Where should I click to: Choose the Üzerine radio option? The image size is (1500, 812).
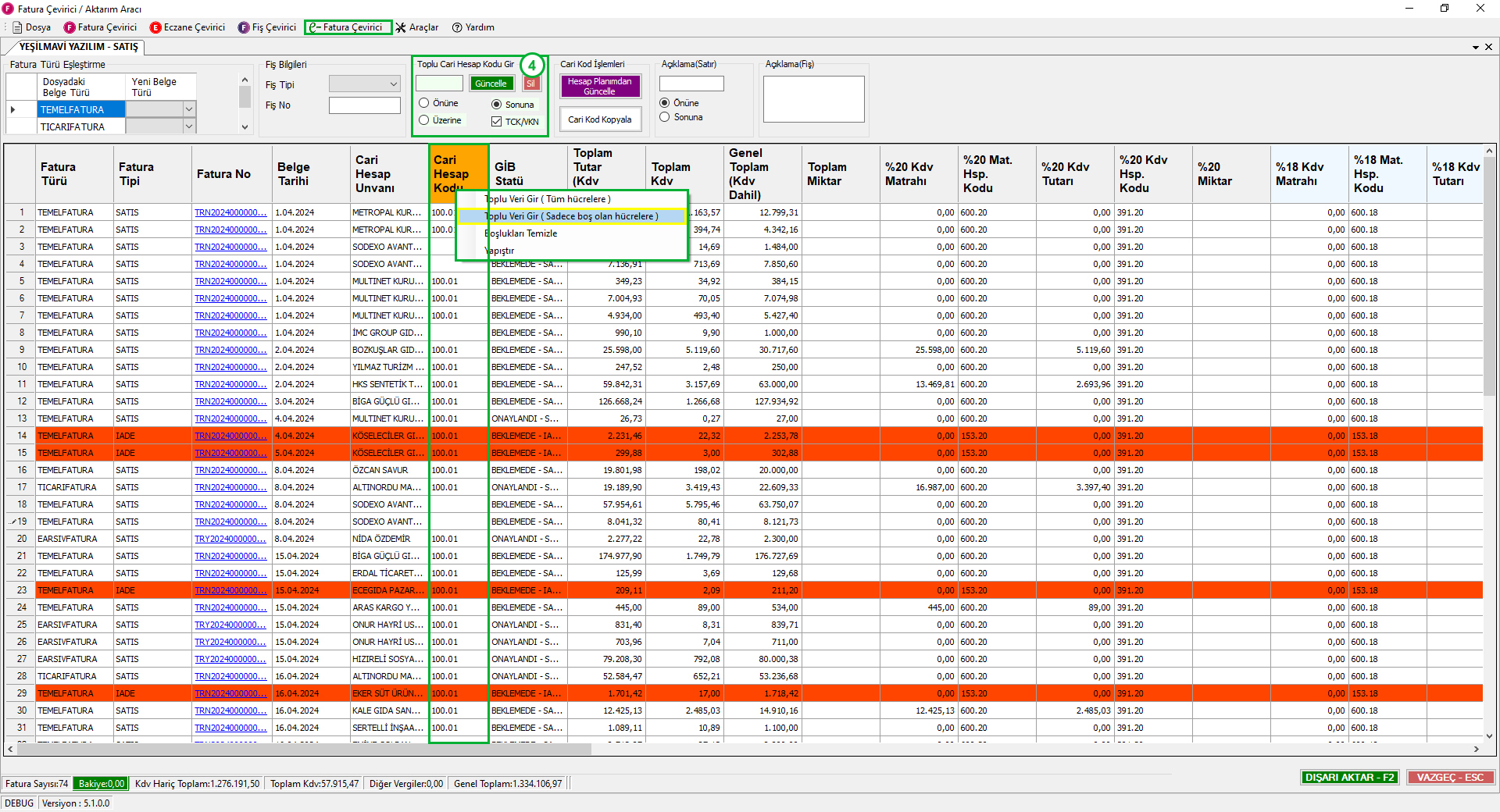(424, 120)
